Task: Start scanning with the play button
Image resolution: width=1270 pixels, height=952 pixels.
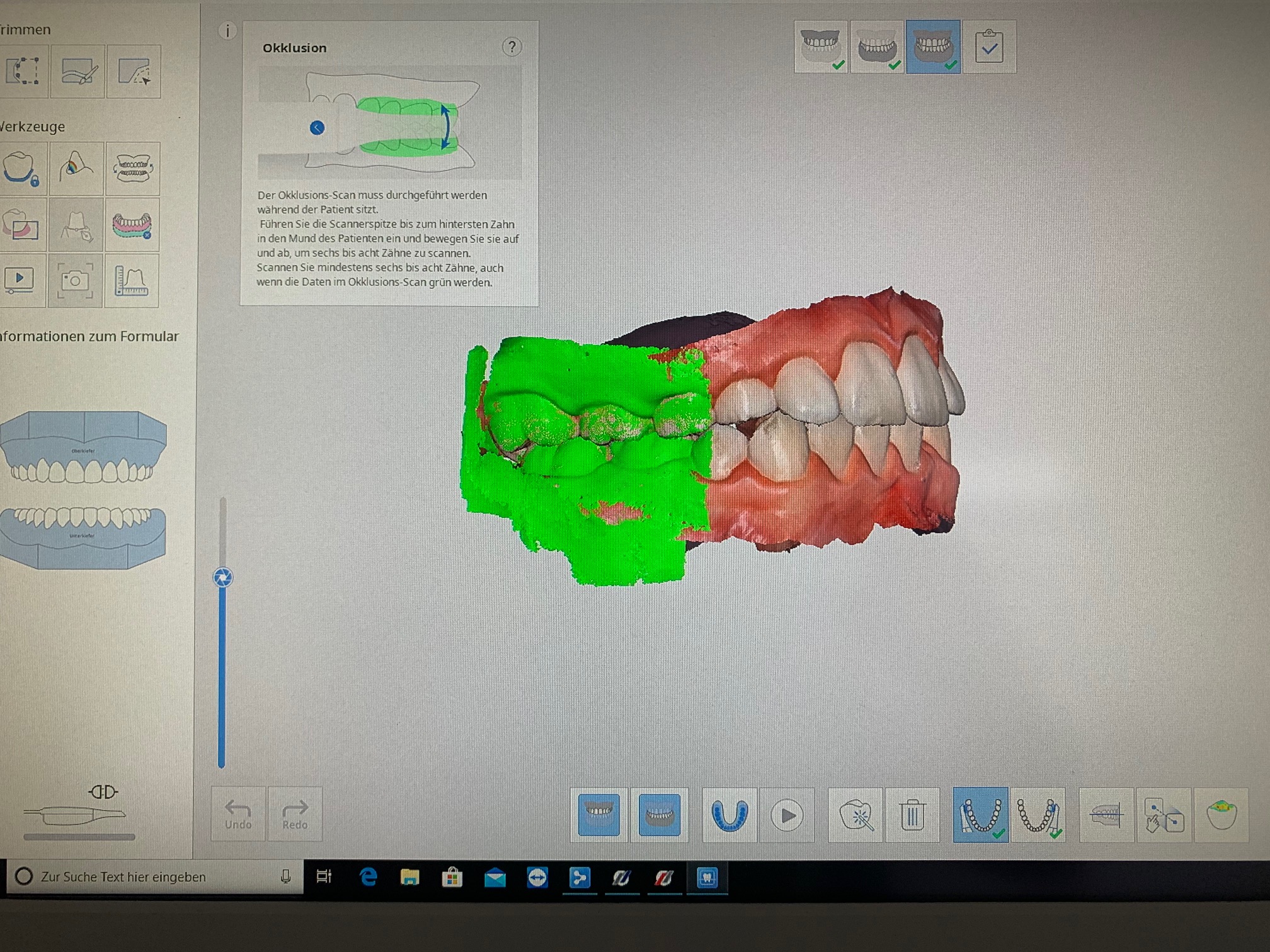Action: click(x=787, y=815)
